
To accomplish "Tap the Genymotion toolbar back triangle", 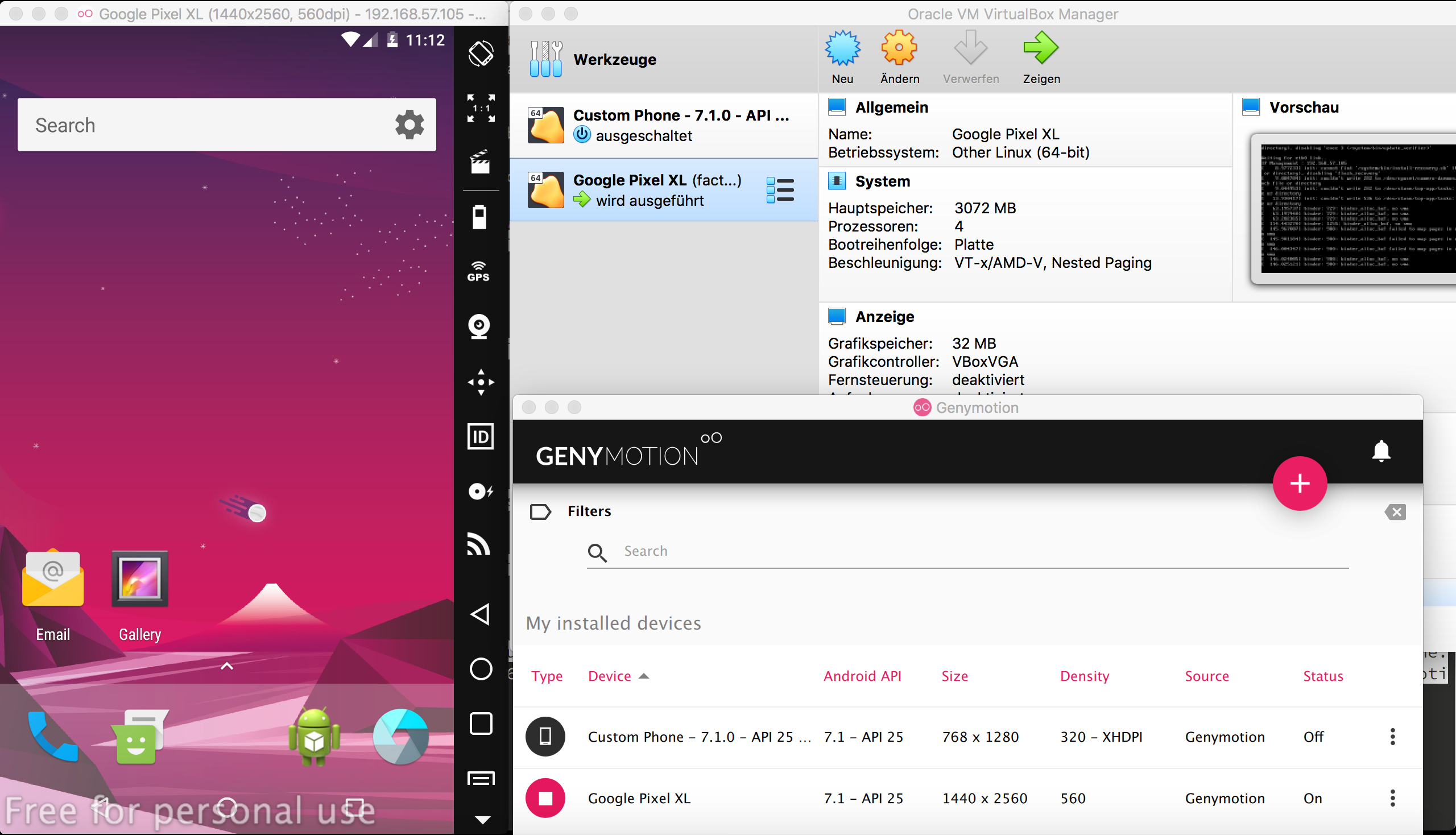I will pos(481,614).
